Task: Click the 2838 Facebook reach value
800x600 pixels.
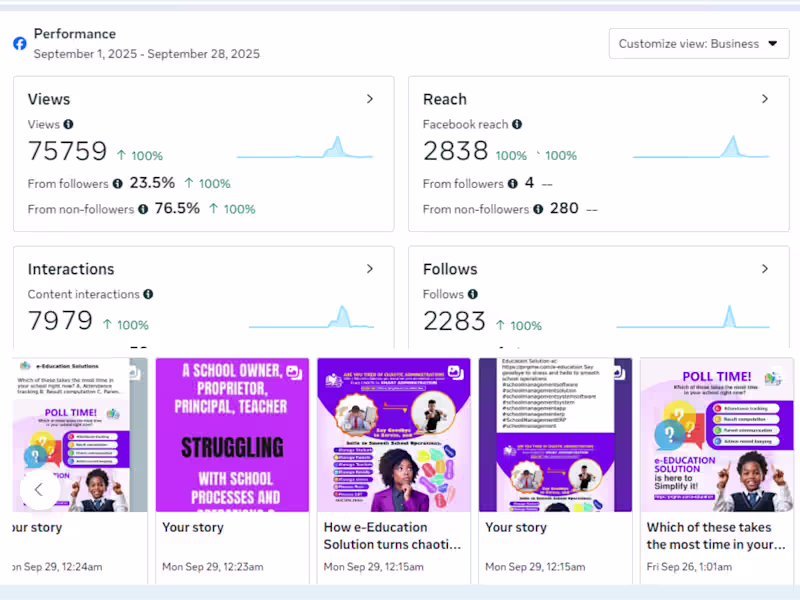Action: (456, 151)
